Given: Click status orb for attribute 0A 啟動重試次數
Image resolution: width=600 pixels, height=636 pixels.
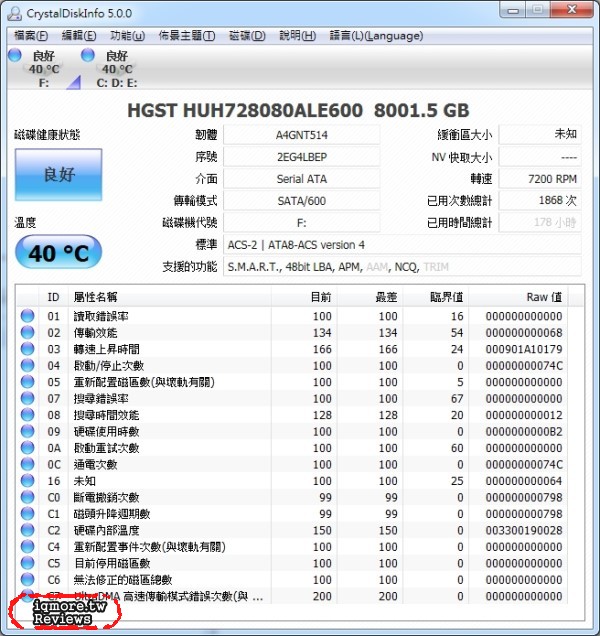Looking at the screenshot, I should [28, 447].
